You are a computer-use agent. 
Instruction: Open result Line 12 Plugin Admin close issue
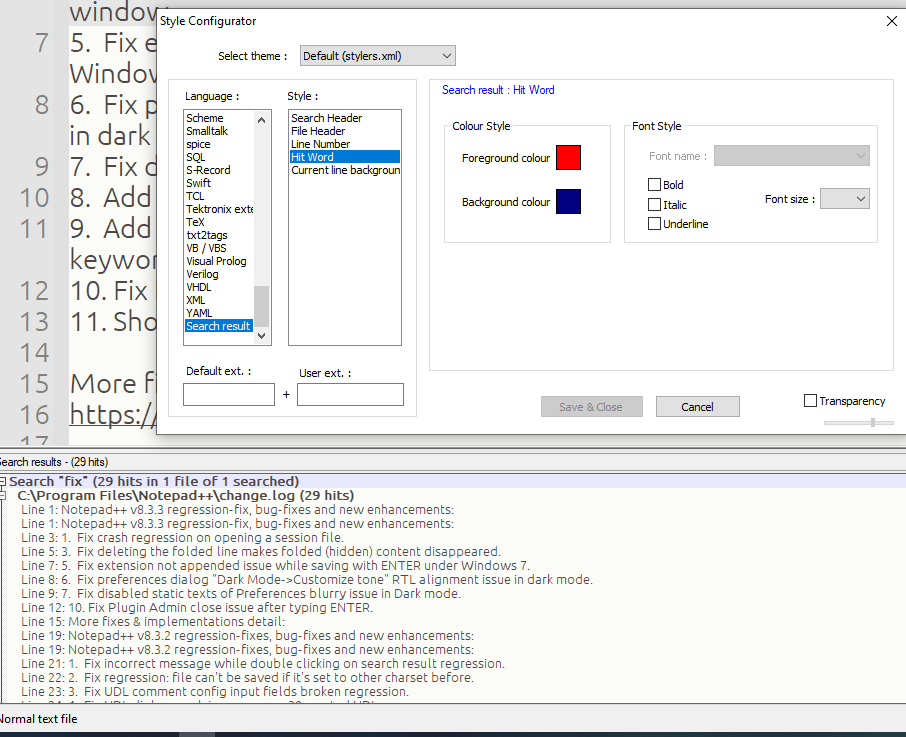point(197,608)
